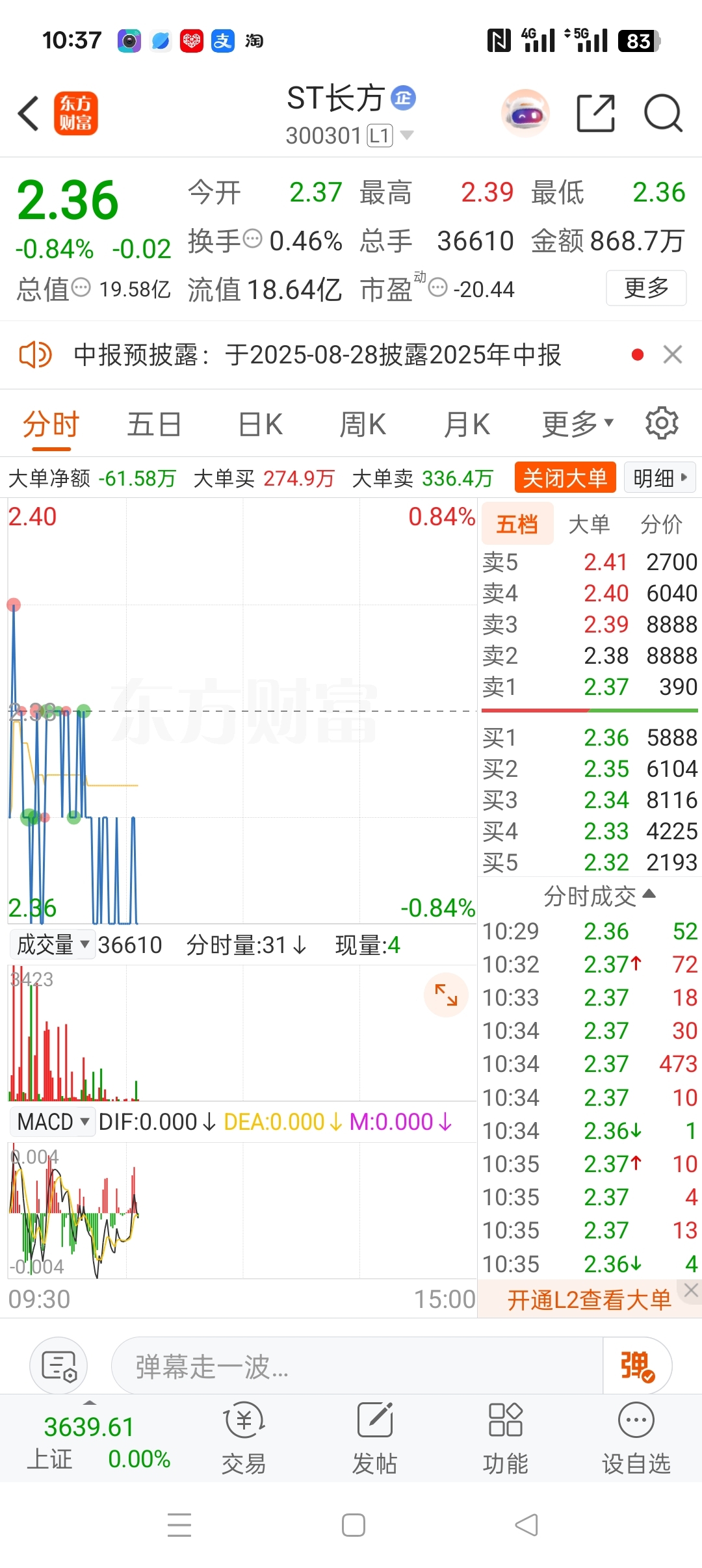The width and height of the screenshot is (702, 1568).
Task: Open the search magnifier icon
Action: pos(663,113)
